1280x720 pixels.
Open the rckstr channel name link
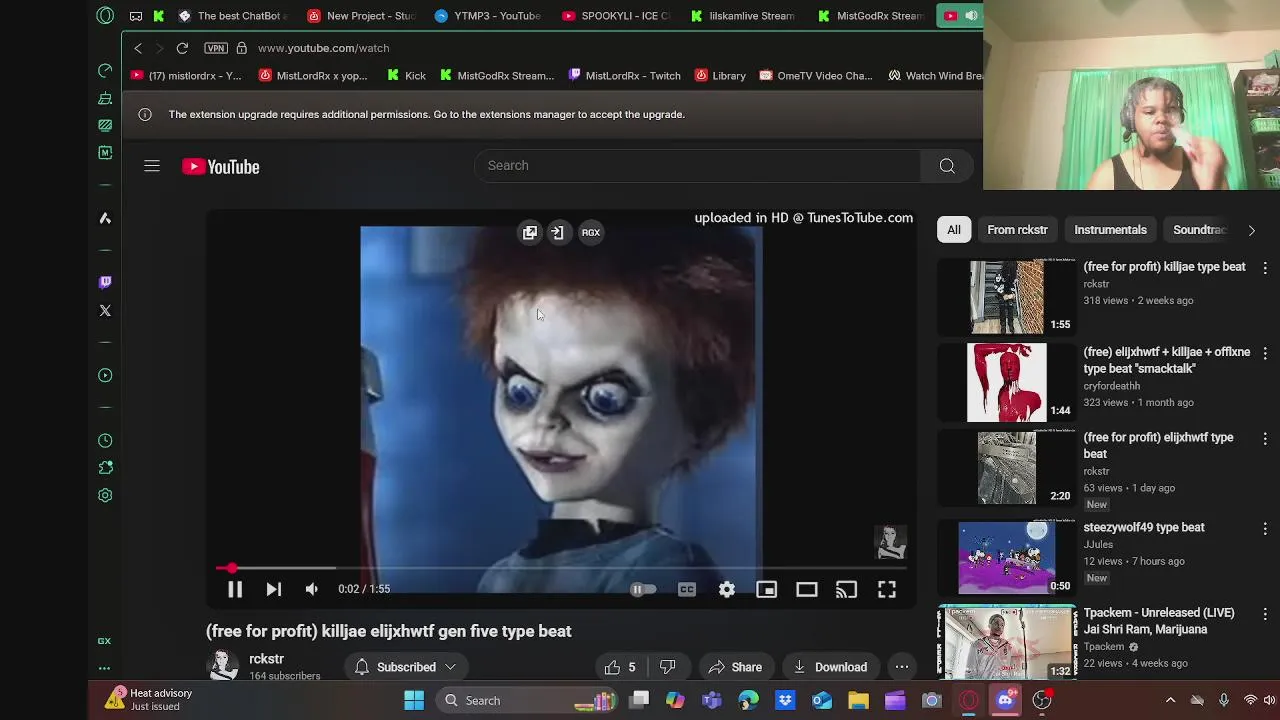tap(267, 659)
